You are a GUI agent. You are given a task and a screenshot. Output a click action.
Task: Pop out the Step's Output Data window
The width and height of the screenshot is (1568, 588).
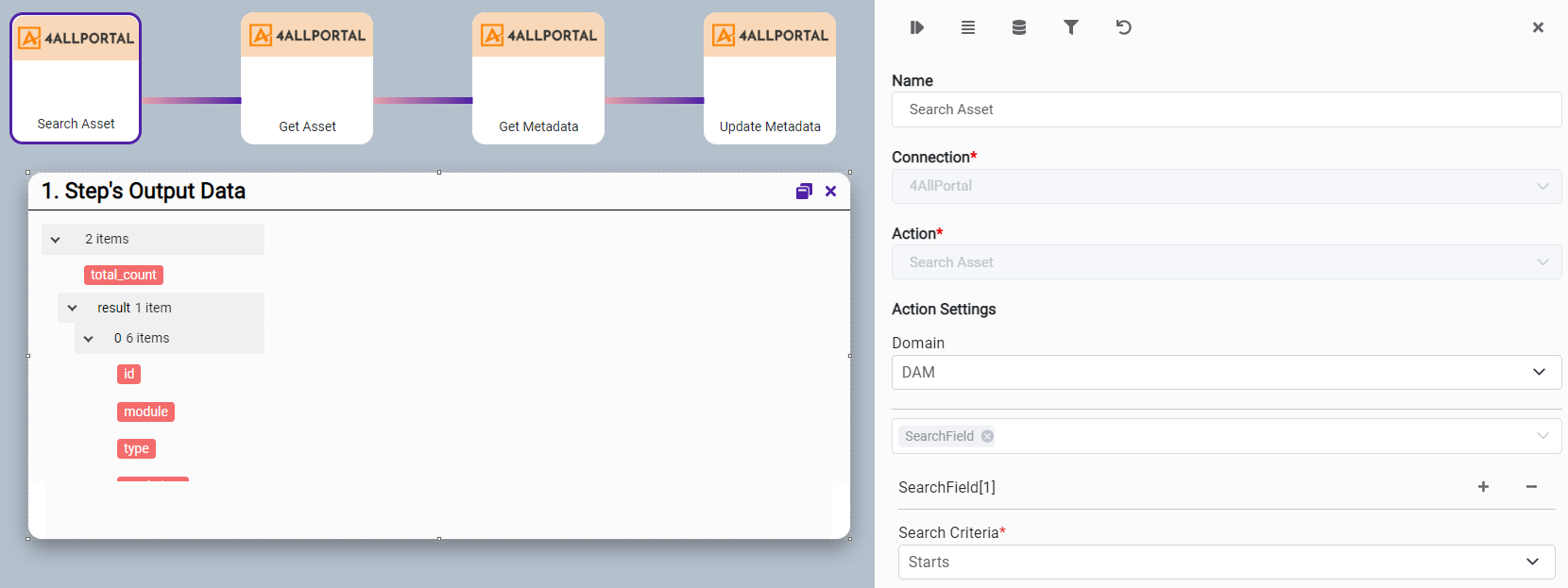coord(804,192)
